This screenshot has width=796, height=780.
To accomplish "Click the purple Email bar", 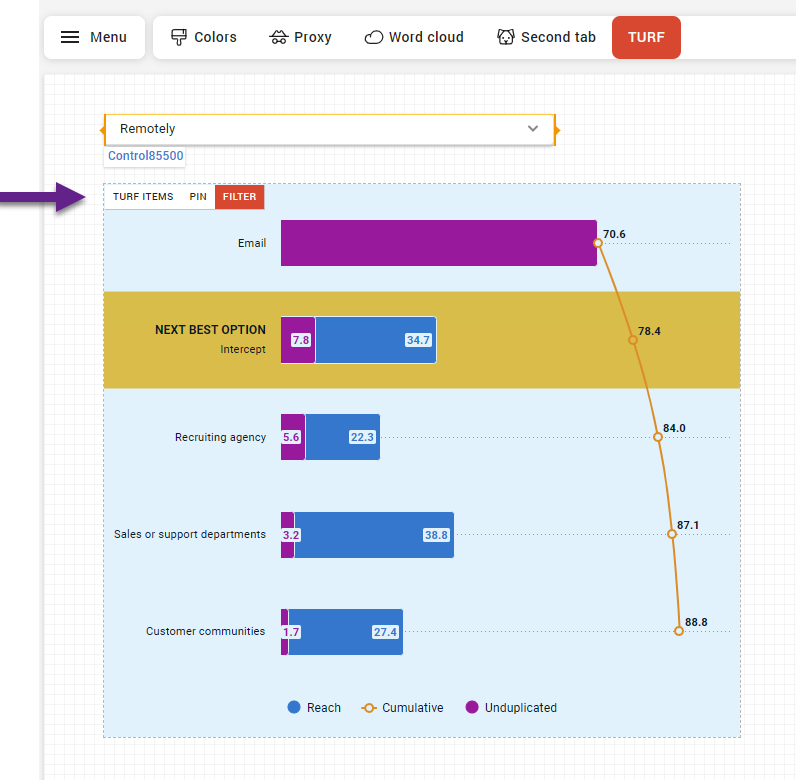I will [438, 243].
